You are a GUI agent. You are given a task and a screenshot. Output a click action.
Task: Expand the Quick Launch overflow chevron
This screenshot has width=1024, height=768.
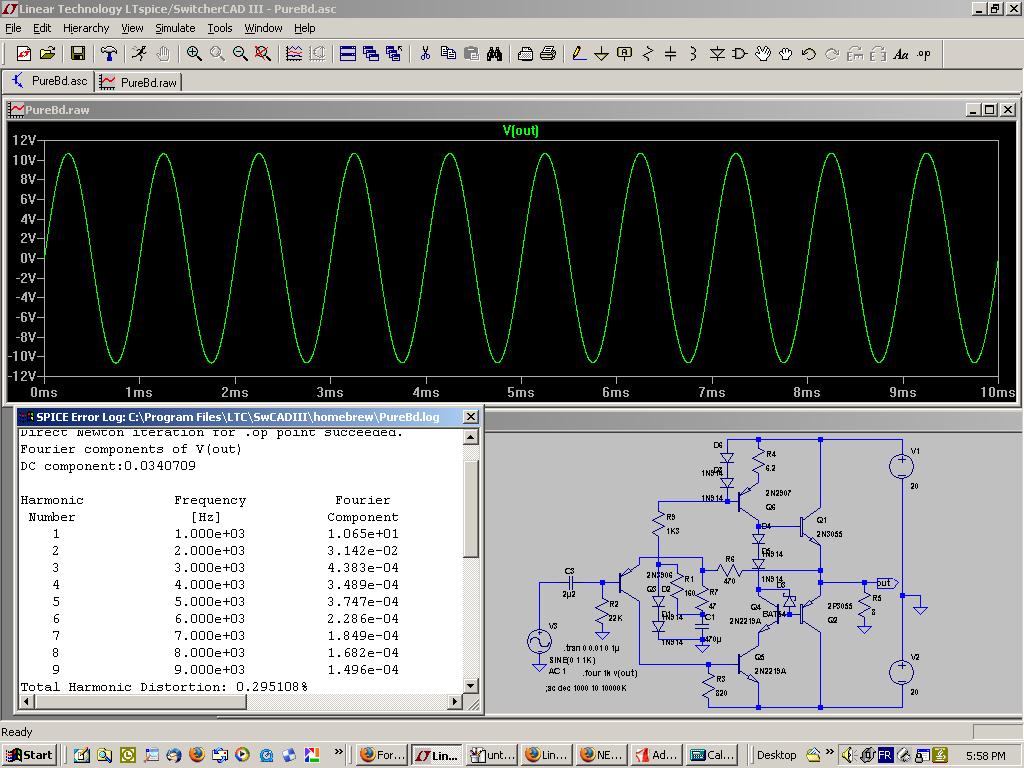pos(339,752)
